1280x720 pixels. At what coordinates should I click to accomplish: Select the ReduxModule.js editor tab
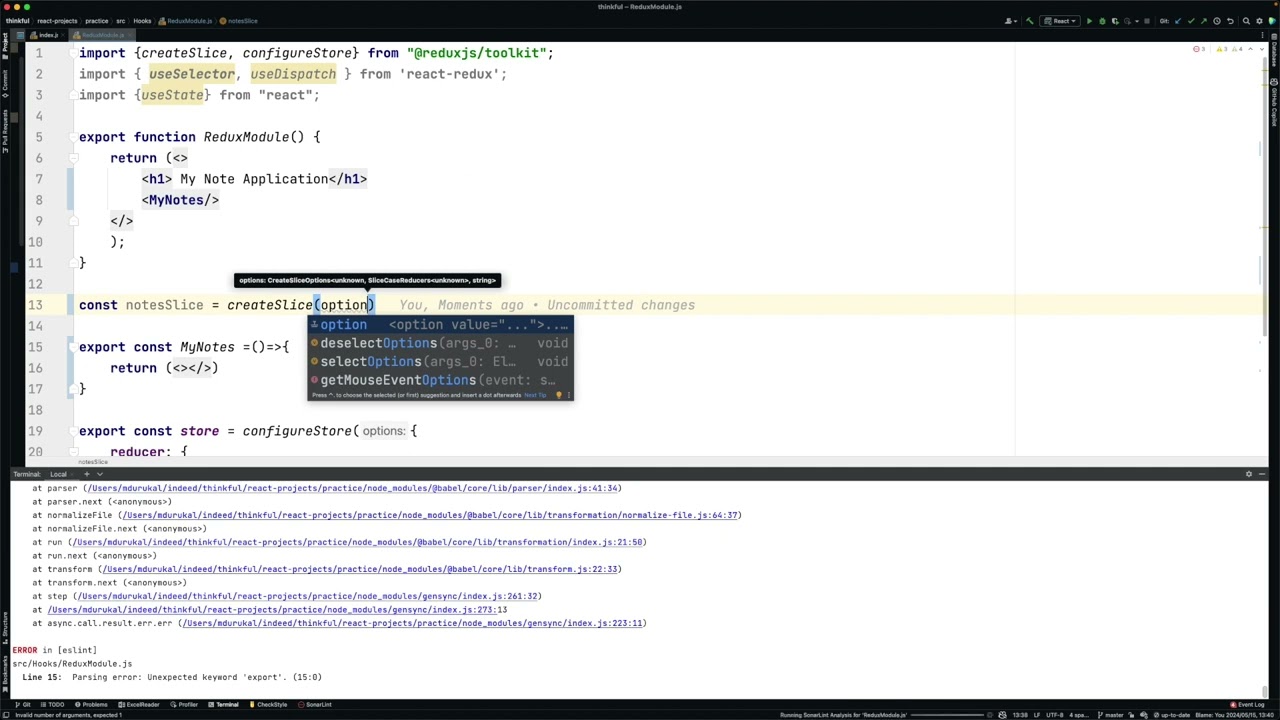click(100, 35)
